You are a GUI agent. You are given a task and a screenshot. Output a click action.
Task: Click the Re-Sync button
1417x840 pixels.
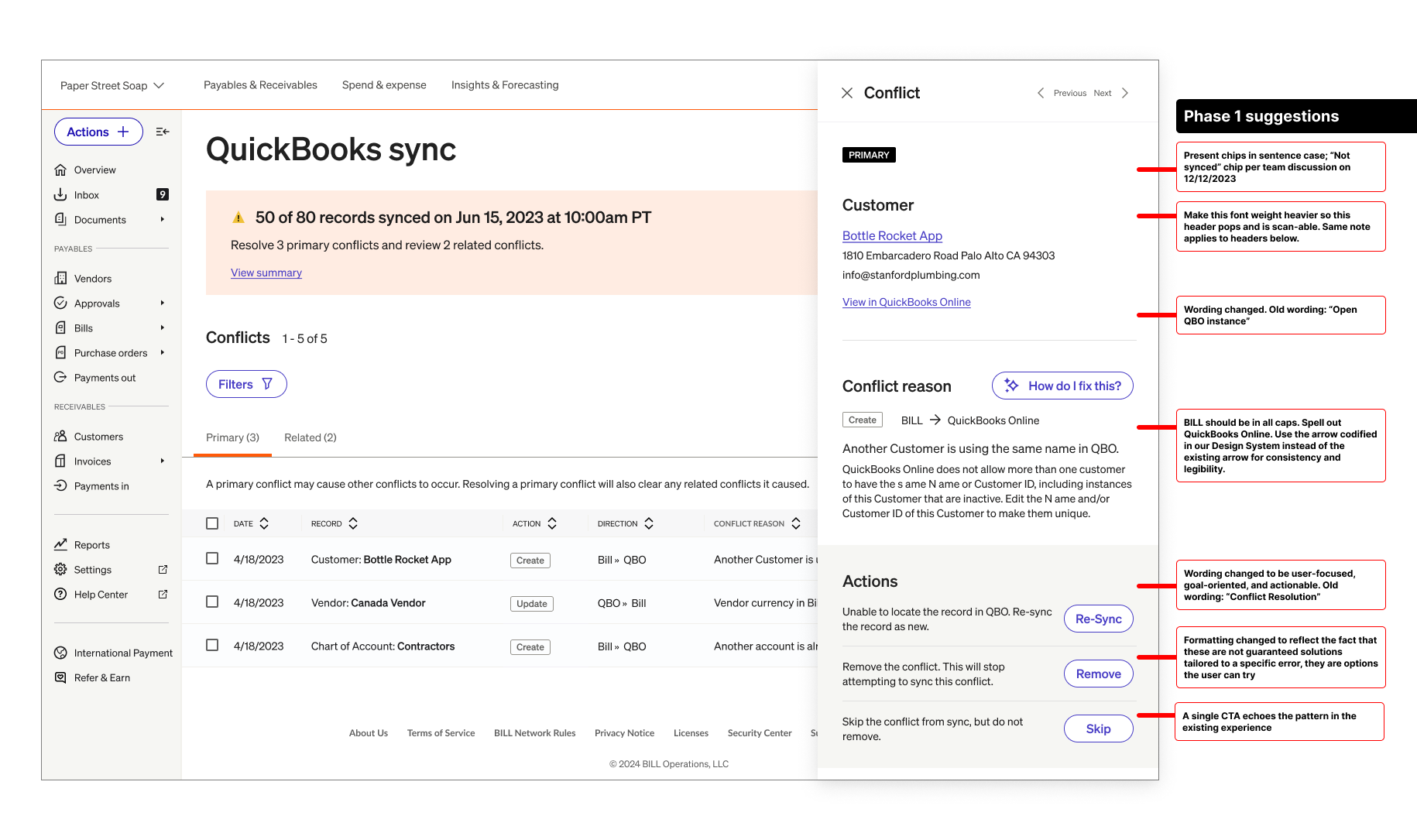(1098, 619)
